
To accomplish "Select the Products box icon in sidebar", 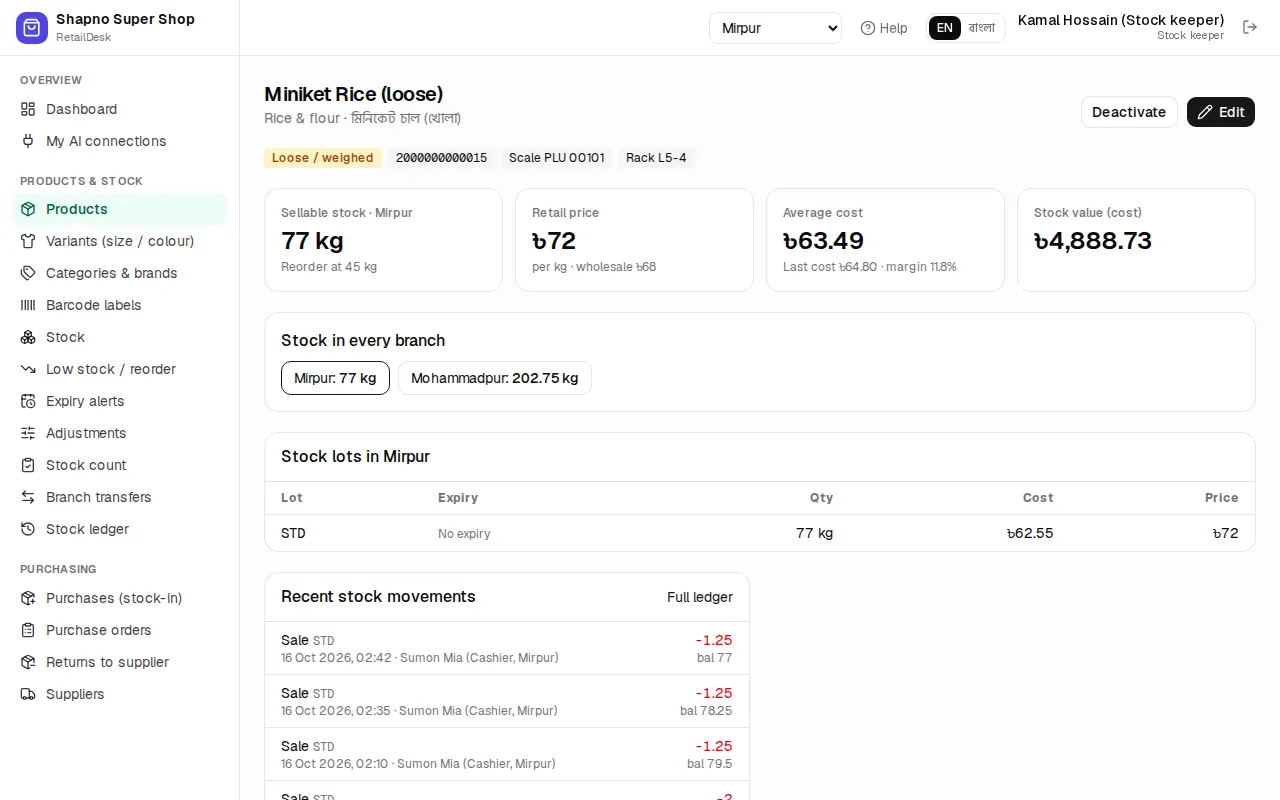I will click(28, 209).
